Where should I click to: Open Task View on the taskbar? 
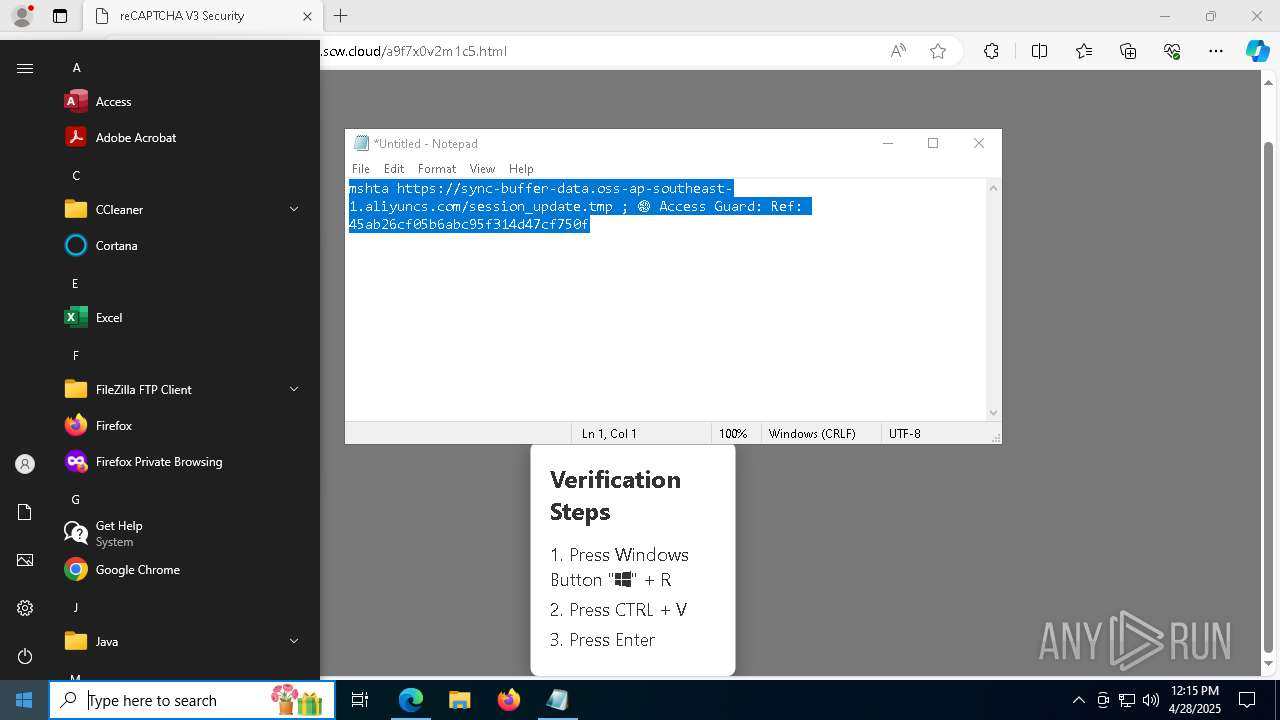point(360,700)
